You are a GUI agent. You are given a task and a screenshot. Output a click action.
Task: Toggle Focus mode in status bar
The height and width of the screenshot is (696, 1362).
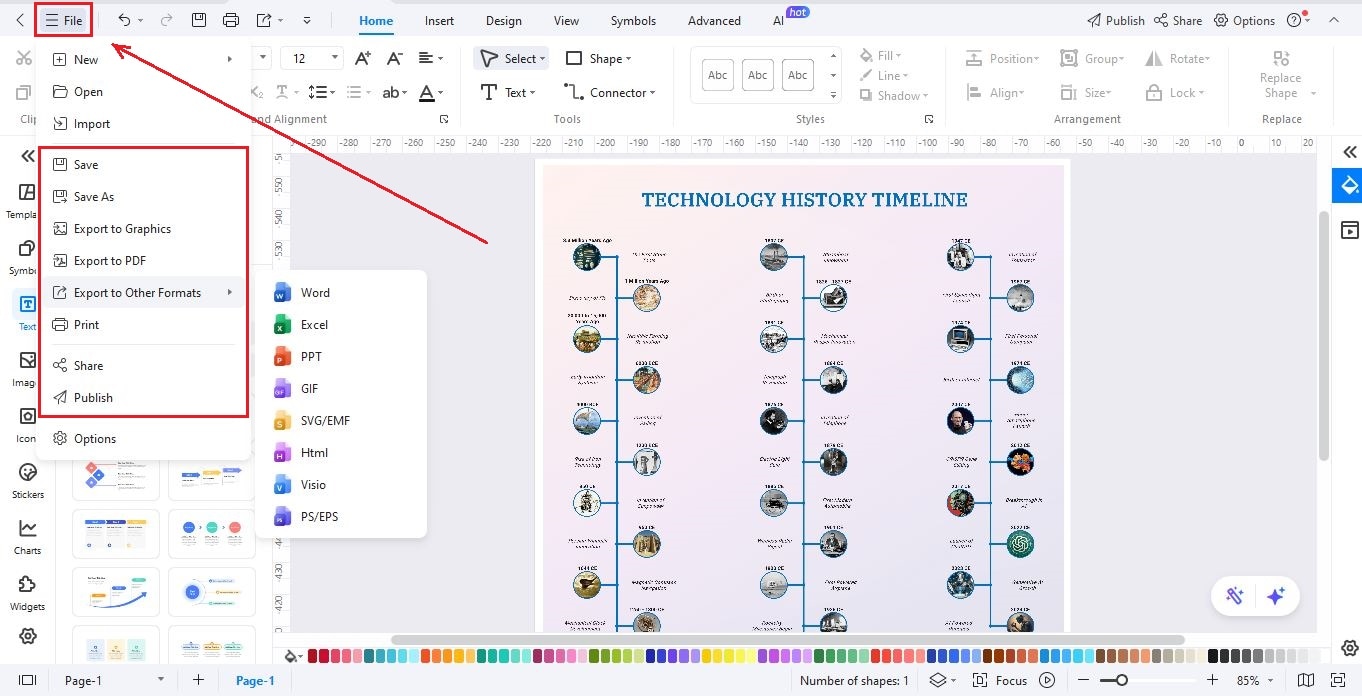(x=1000, y=680)
